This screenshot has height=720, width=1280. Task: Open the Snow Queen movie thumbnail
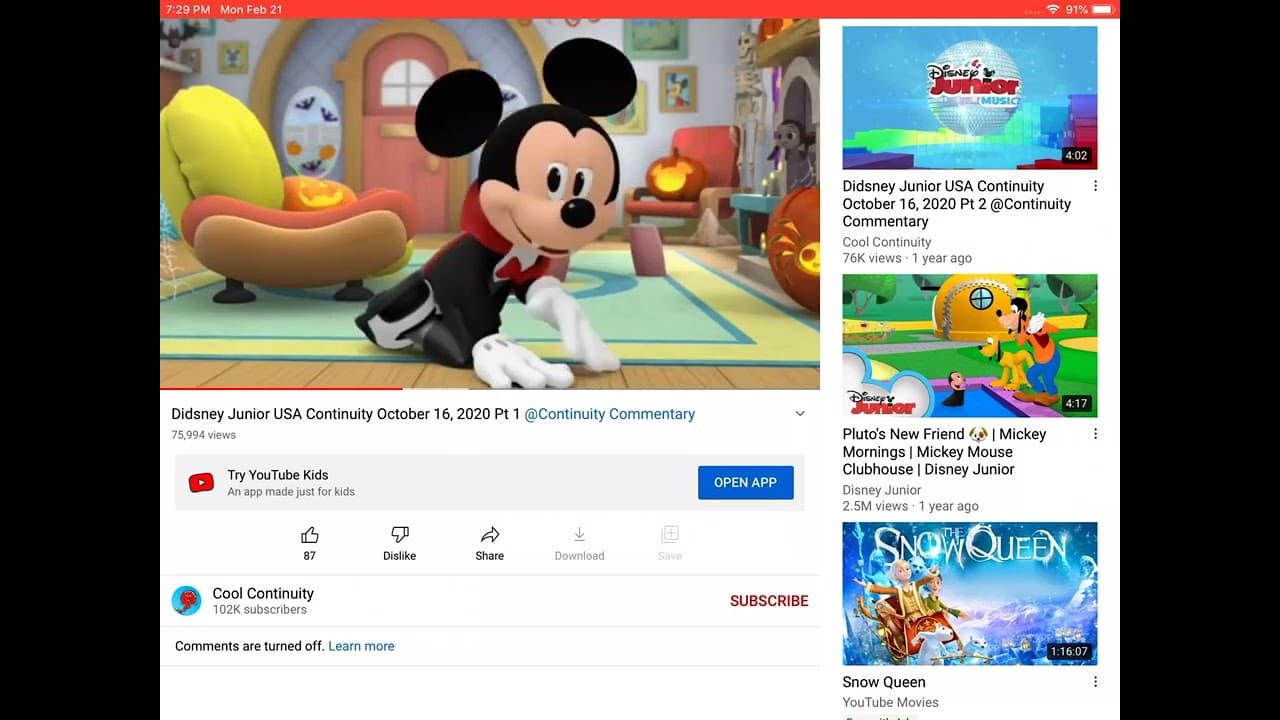tap(970, 594)
